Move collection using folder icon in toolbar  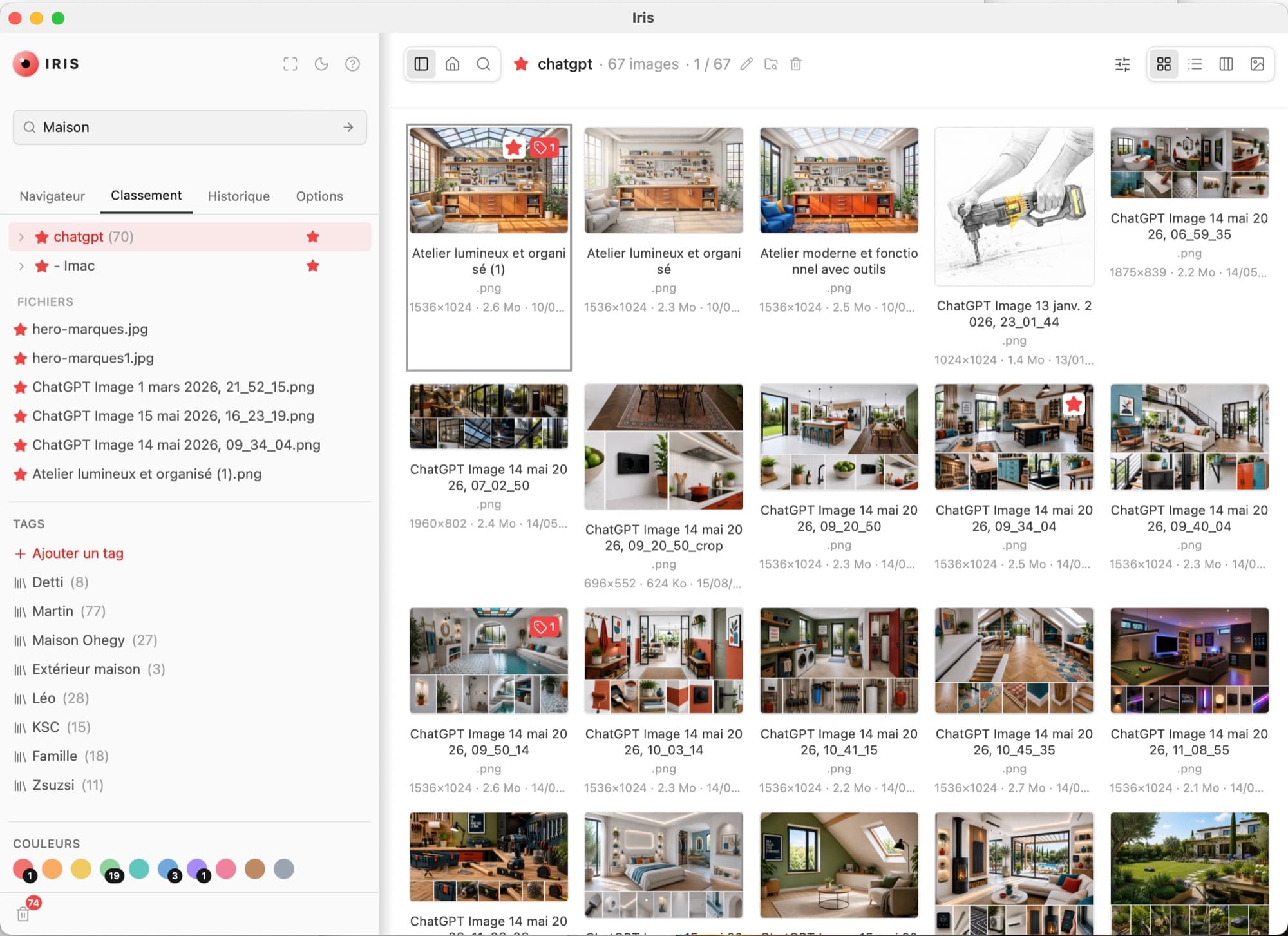[x=771, y=64]
